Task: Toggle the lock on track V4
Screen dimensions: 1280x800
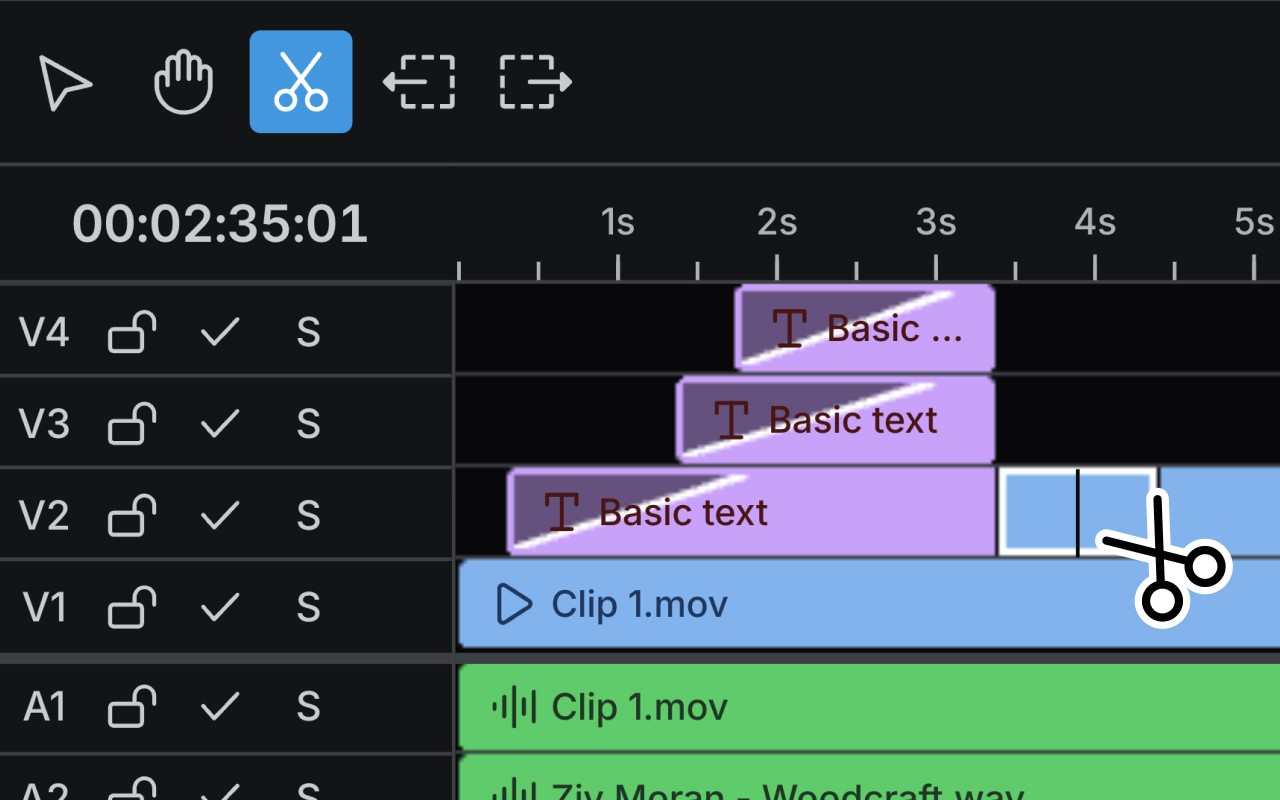Action: [x=132, y=332]
